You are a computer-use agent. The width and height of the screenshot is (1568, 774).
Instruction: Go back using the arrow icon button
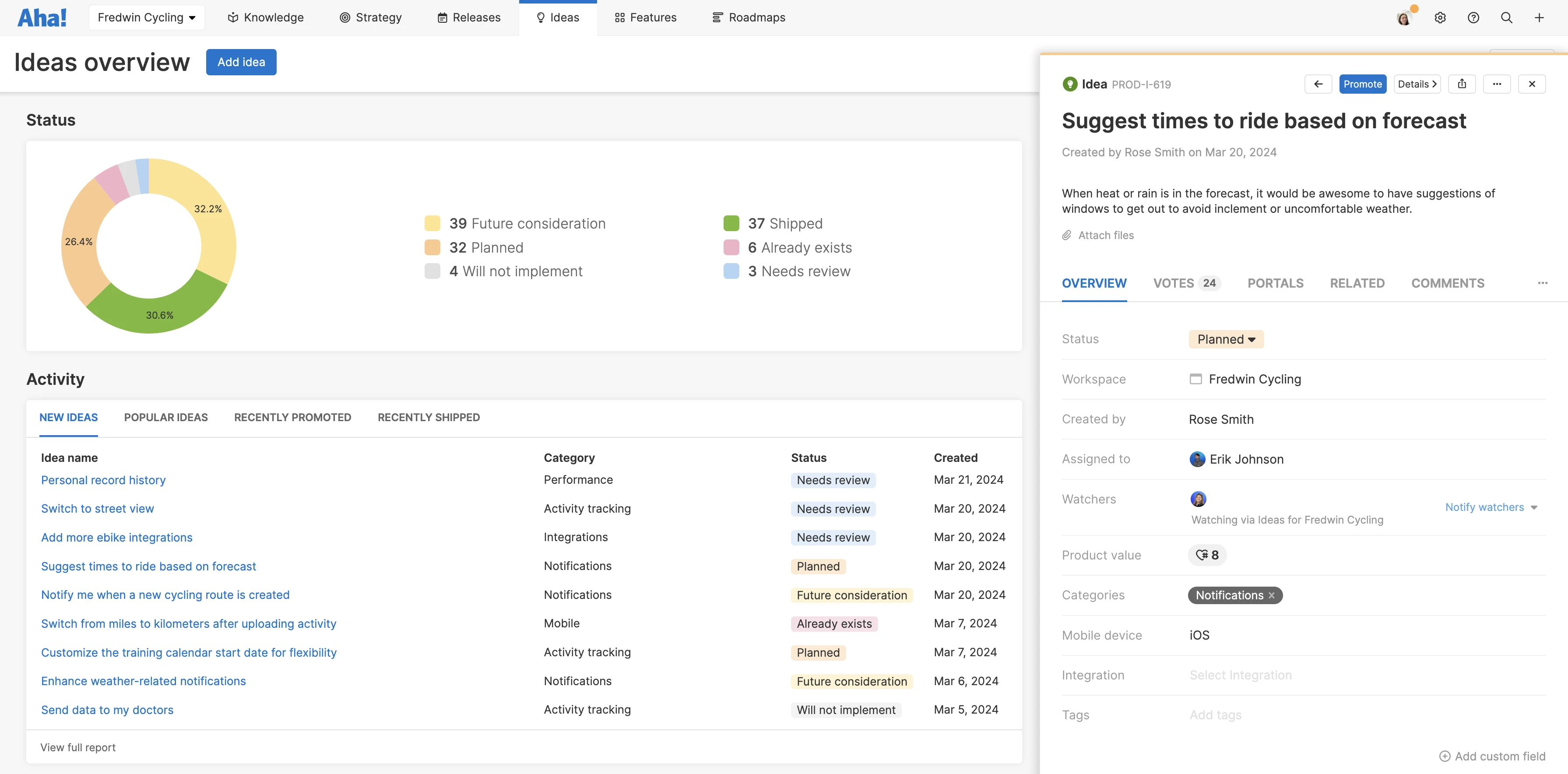point(1318,84)
